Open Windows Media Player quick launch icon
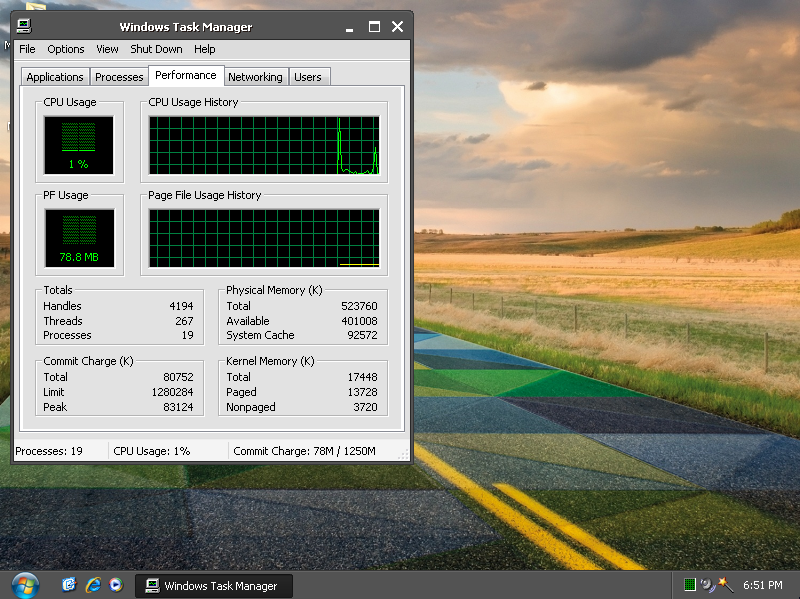This screenshot has height=599, width=800. coord(116,585)
